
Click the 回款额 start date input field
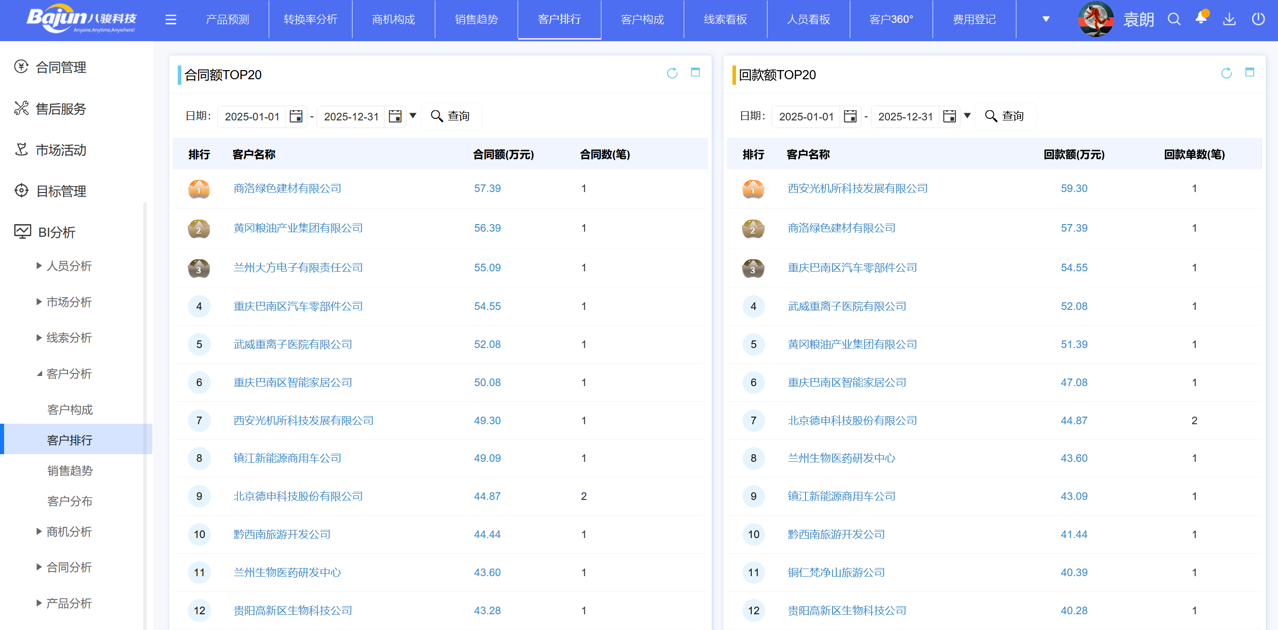[x=806, y=116]
